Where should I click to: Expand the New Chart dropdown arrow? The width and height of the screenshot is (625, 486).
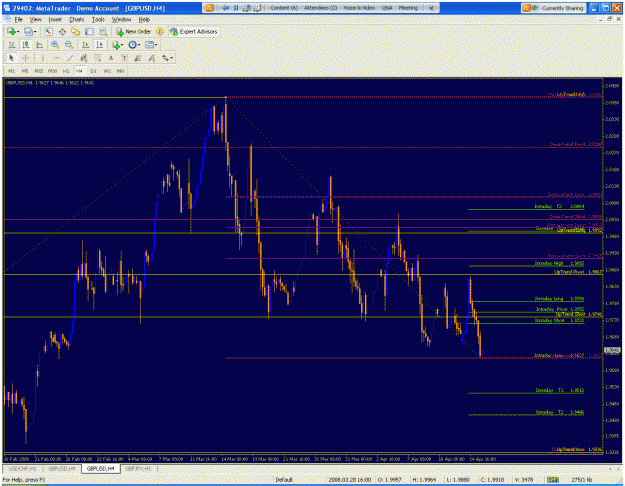(18, 31)
